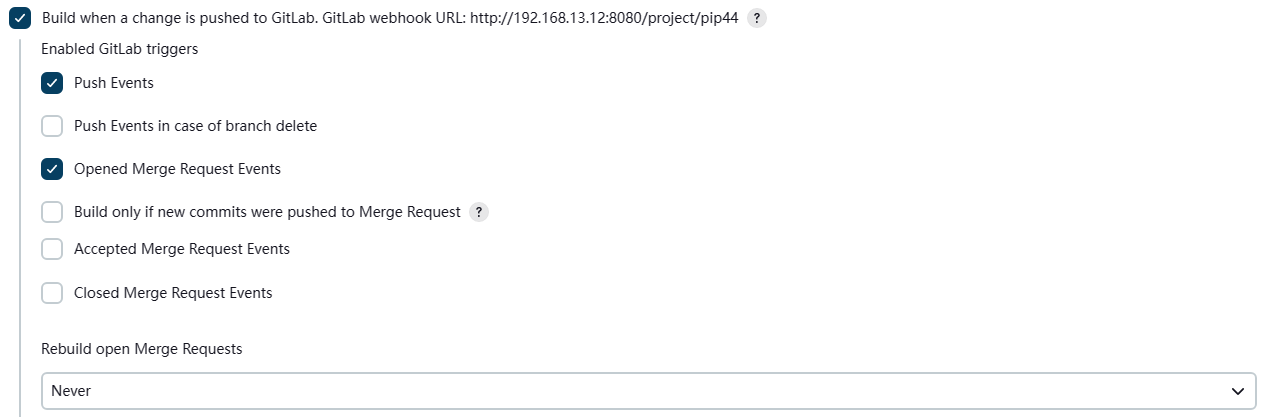This screenshot has width=1273, height=417.
Task: Tick Build only if new commits pushed checkbox
Action: pos(52,212)
